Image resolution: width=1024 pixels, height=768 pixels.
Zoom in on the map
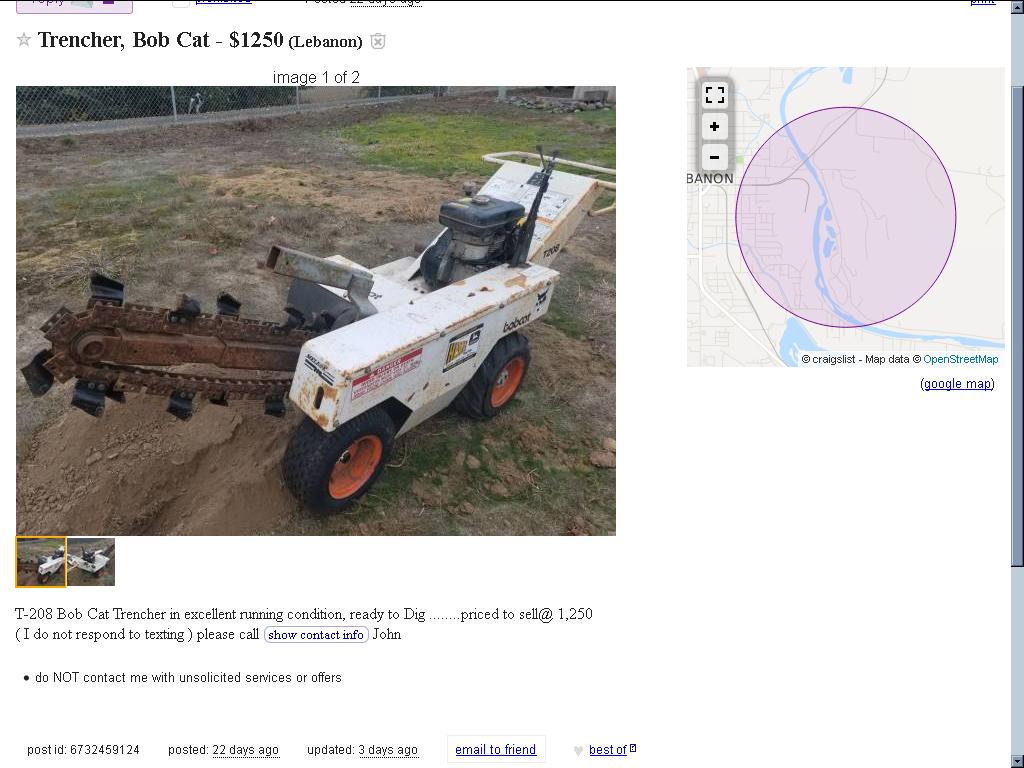click(714, 127)
